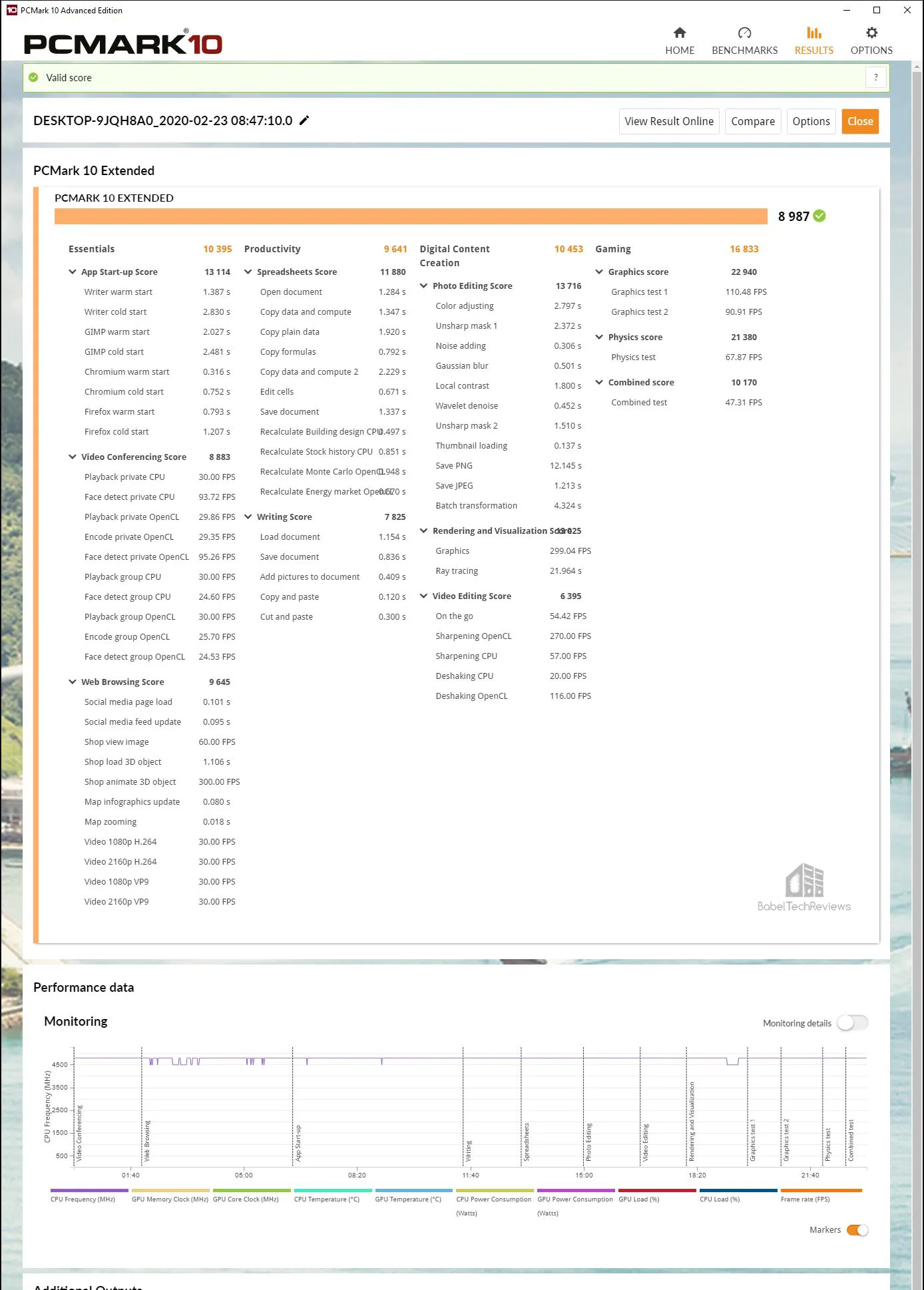Click the PCMark 10 logo
This screenshot has width=924, height=1290.
(x=123, y=43)
